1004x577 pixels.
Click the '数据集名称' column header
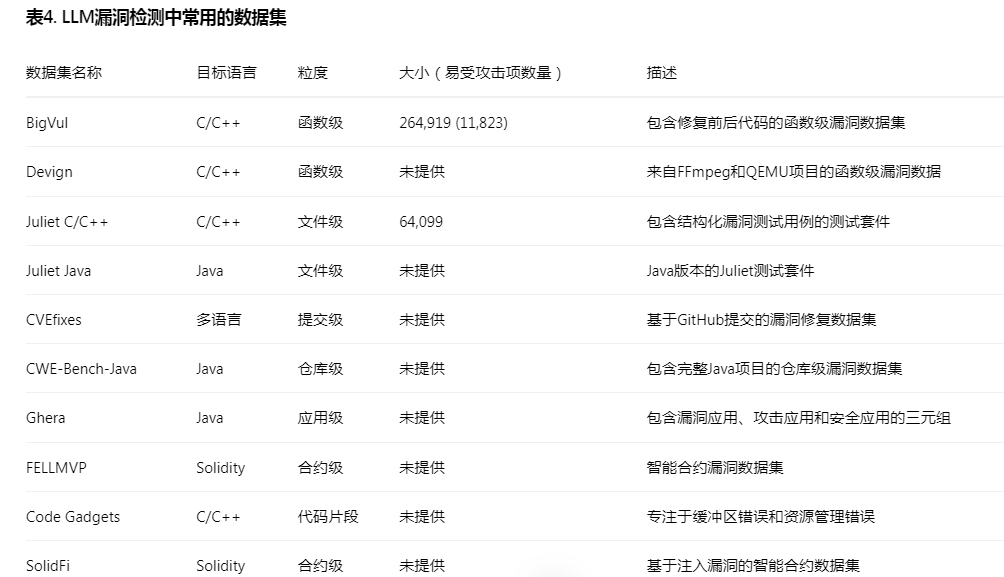coord(64,73)
